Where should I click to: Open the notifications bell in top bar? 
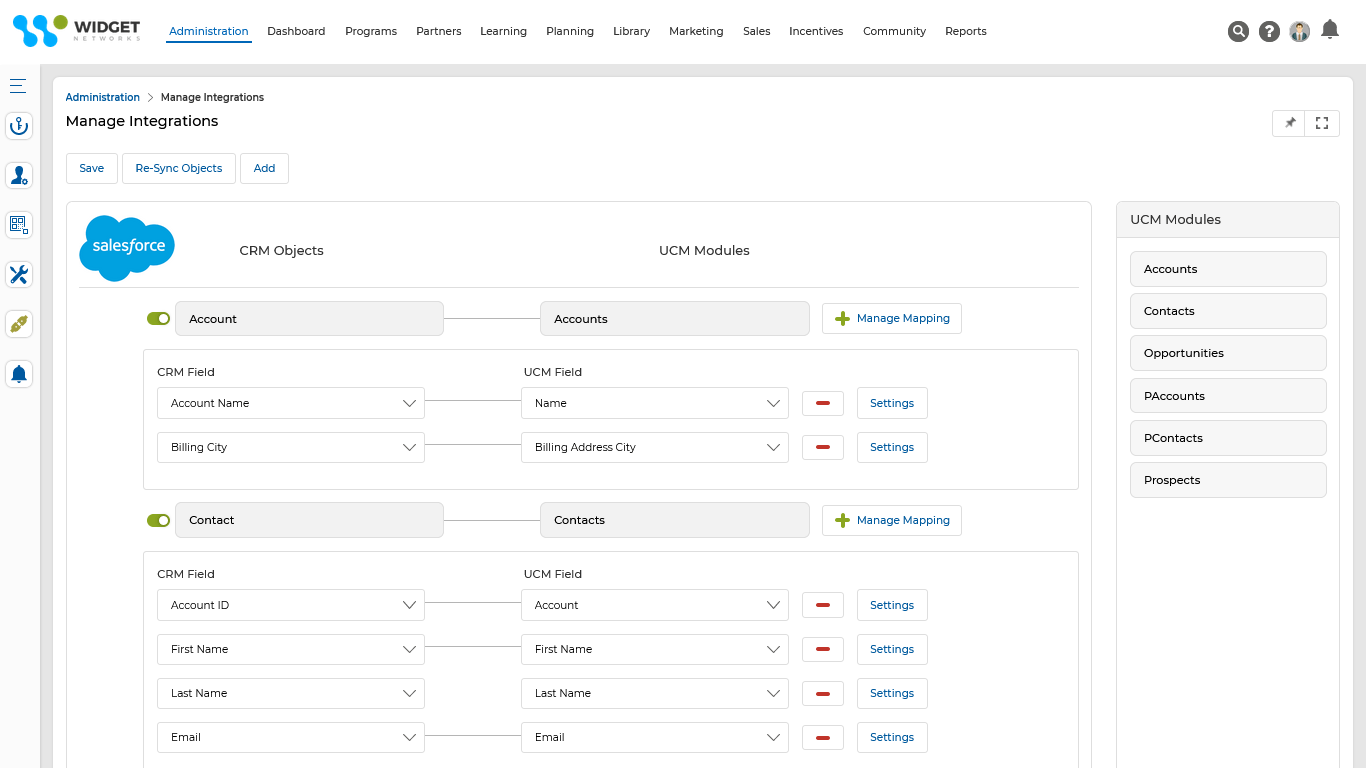(x=1329, y=31)
